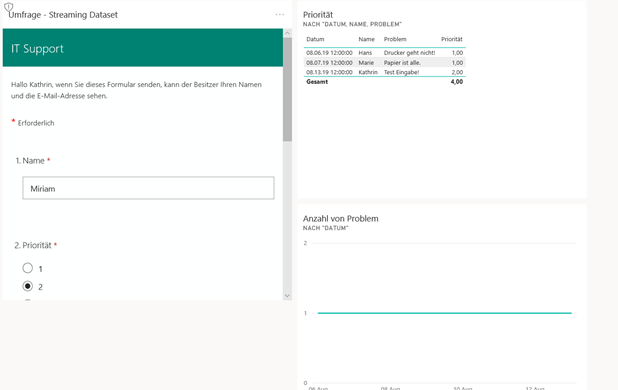Select priority radio button 2
This screenshot has height=390, width=618.
(x=28, y=286)
